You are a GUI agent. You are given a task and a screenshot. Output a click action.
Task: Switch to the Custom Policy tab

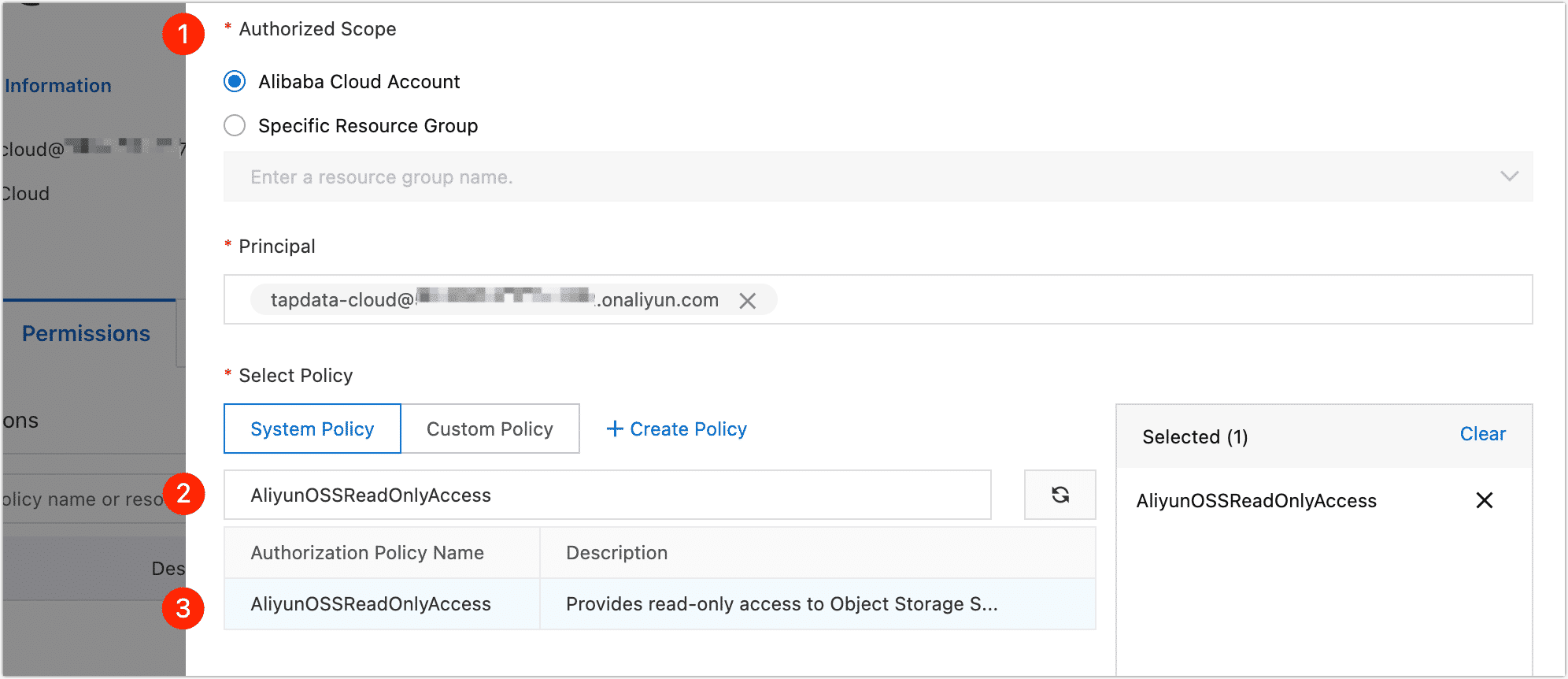(490, 429)
